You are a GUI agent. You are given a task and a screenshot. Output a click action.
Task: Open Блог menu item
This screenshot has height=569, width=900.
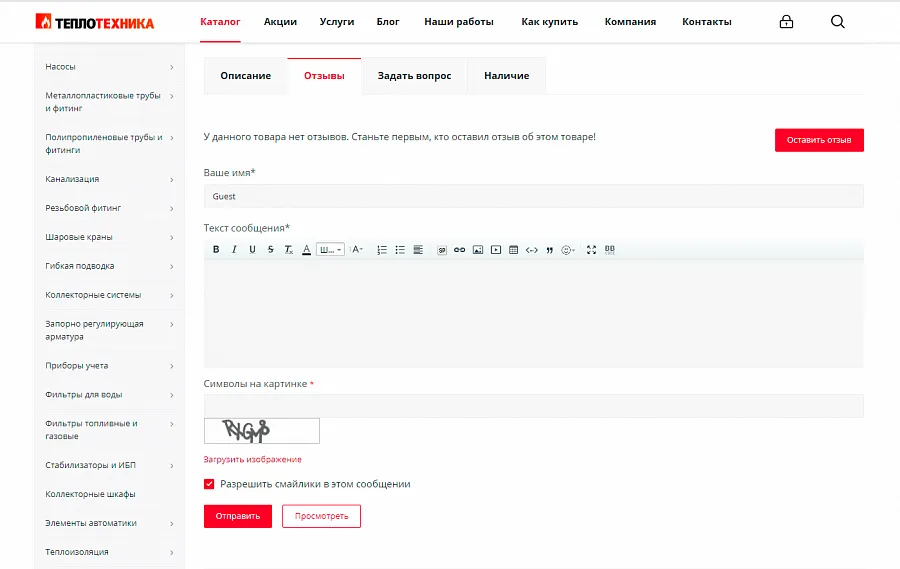point(388,22)
